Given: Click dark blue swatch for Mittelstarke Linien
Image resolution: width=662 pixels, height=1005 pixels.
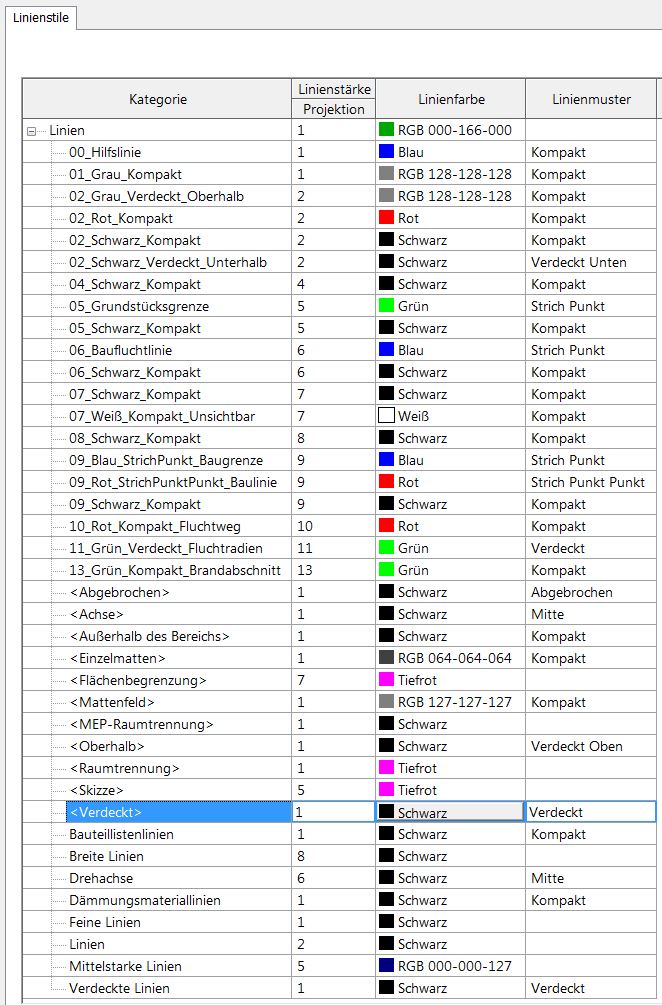Looking at the screenshot, I should [x=387, y=967].
